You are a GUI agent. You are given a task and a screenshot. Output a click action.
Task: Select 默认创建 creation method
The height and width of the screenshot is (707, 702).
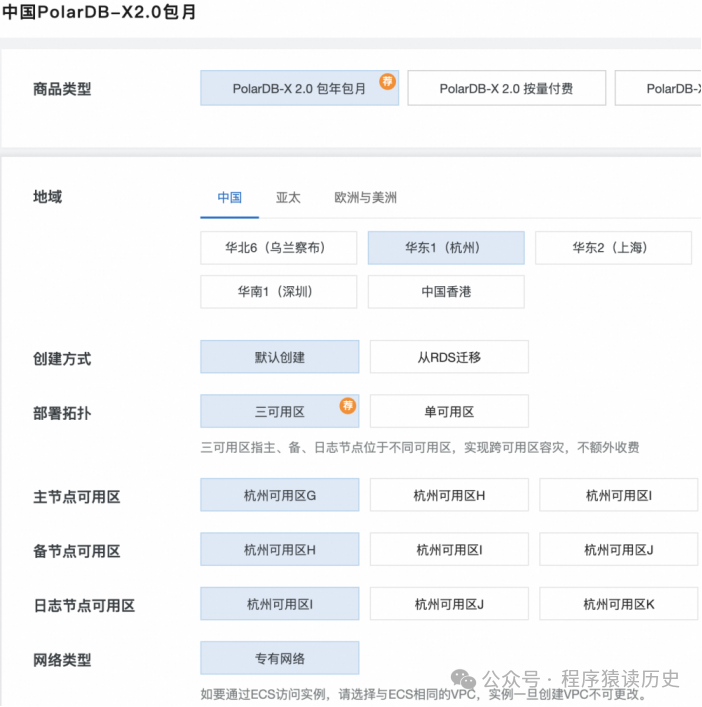(x=280, y=357)
